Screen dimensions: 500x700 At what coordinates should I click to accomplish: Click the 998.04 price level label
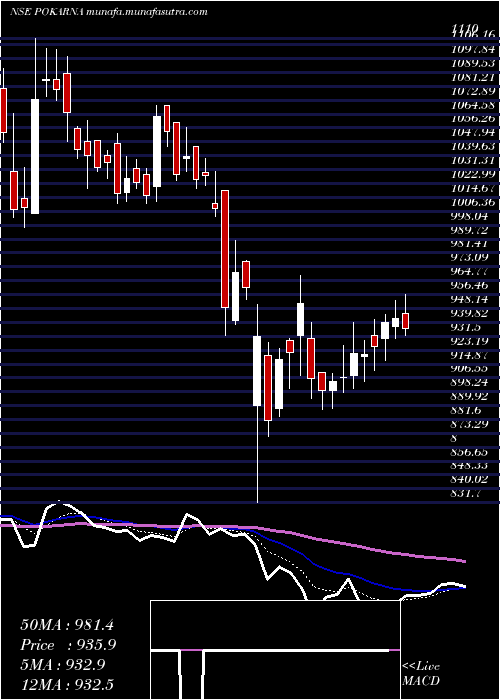pyautogui.click(x=471, y=216)
